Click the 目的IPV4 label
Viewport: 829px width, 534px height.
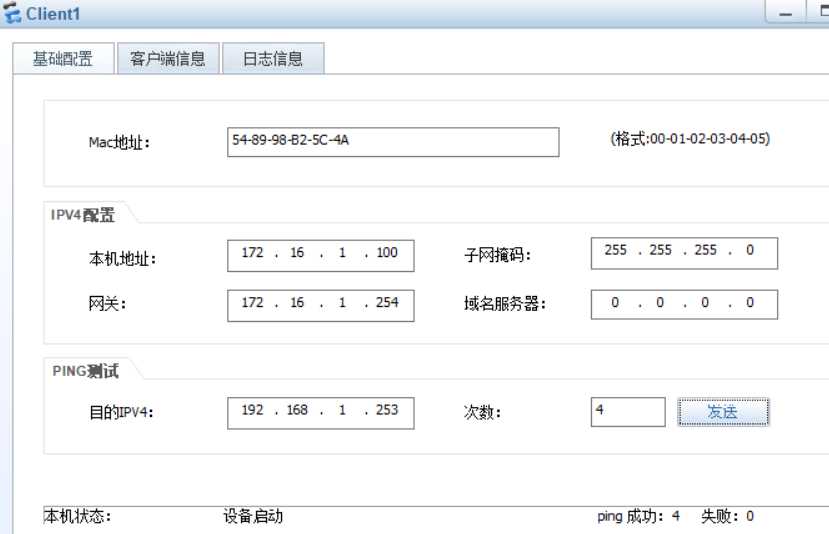coord(121,412)
